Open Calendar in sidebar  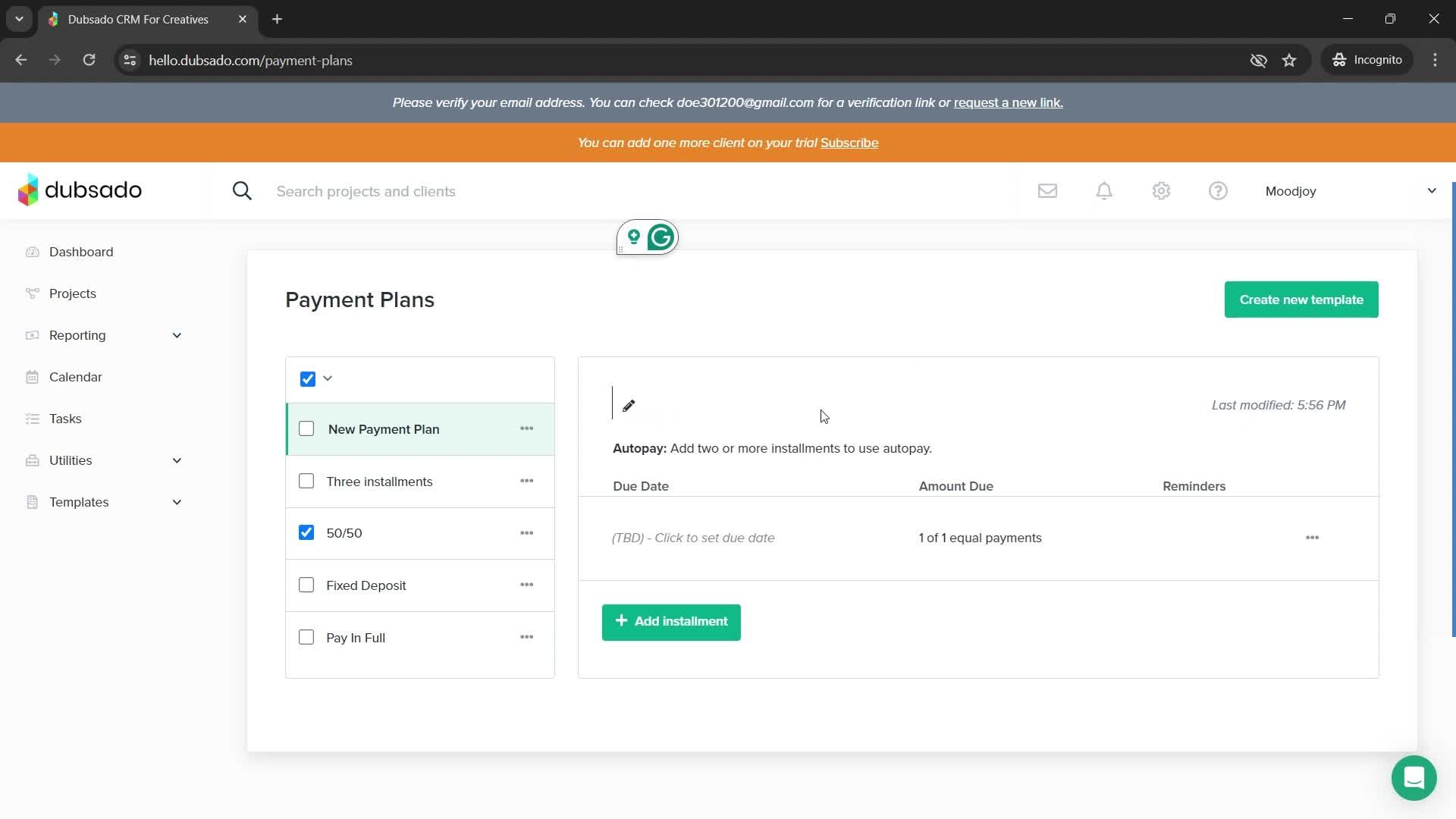(75, 377)
